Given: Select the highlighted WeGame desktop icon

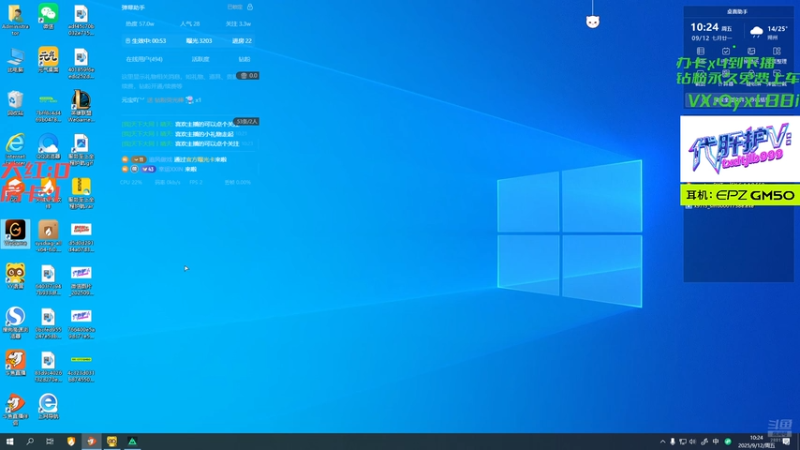Looking at the screenshot, I should coord(15,233).
